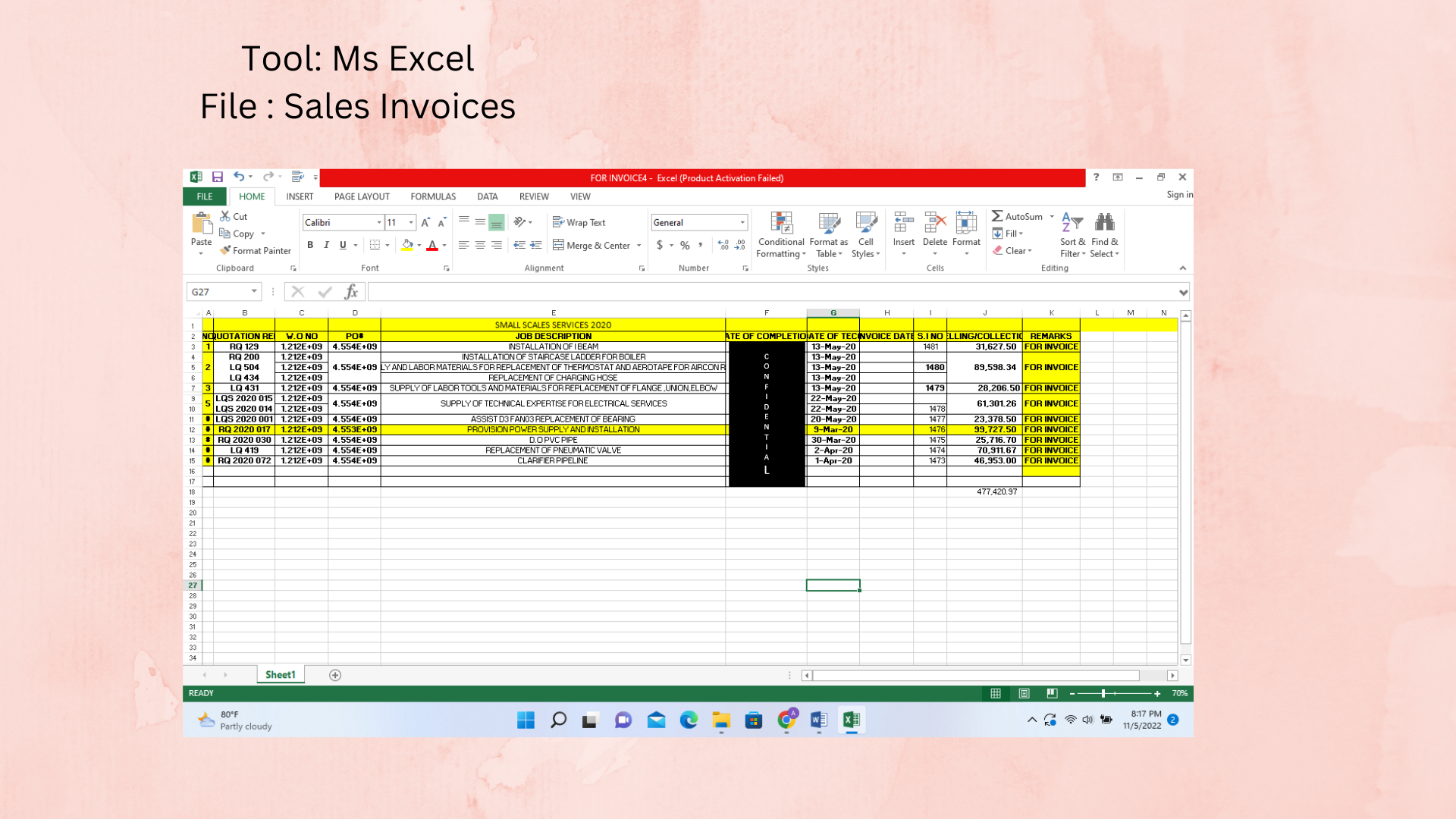Click the Sign in link
The width and height of the screenshot is (1456, 819).
tap(1178, 195)
